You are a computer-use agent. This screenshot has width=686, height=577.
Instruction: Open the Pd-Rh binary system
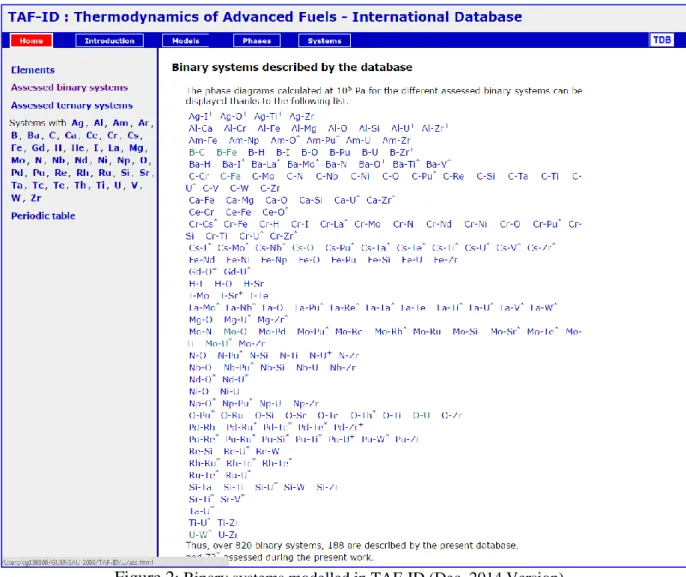tap(202, 427)
